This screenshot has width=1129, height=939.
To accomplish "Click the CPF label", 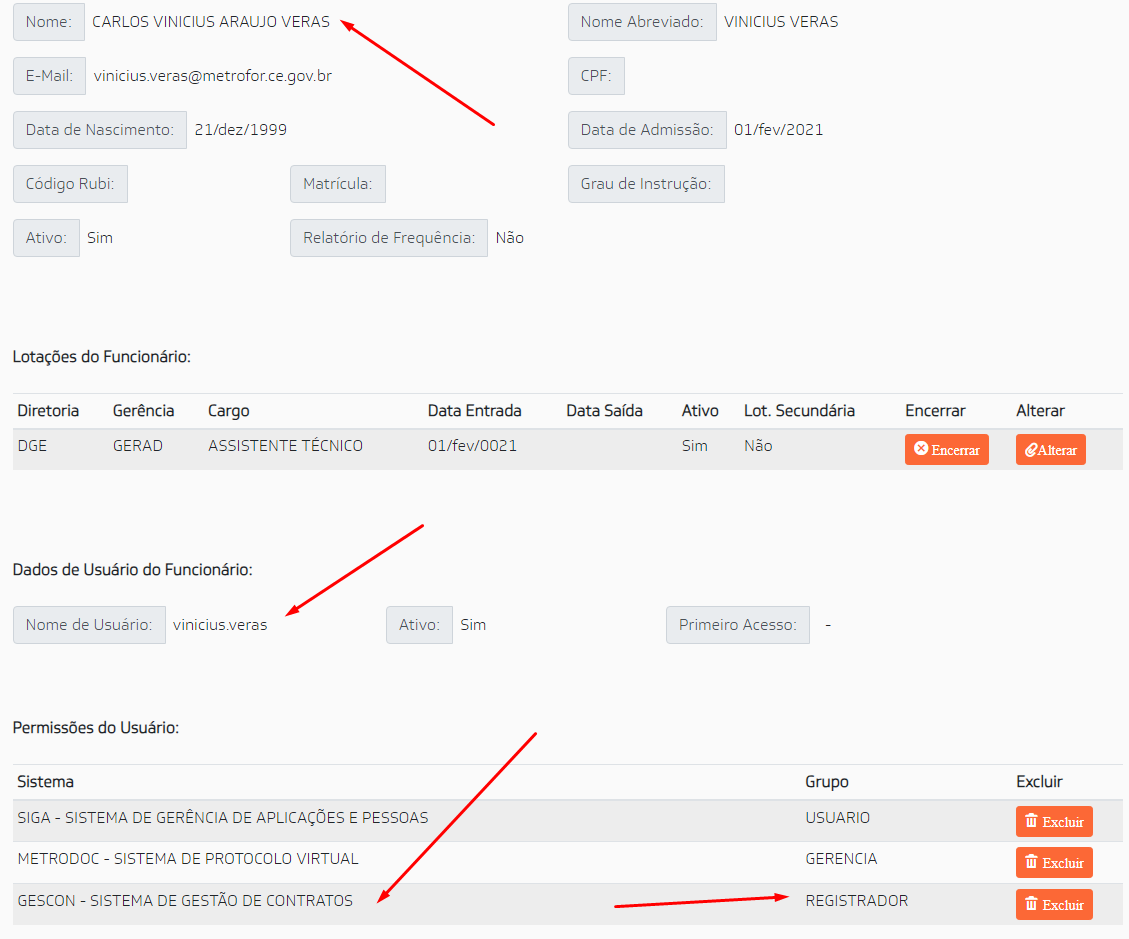I will coord(596,76).
